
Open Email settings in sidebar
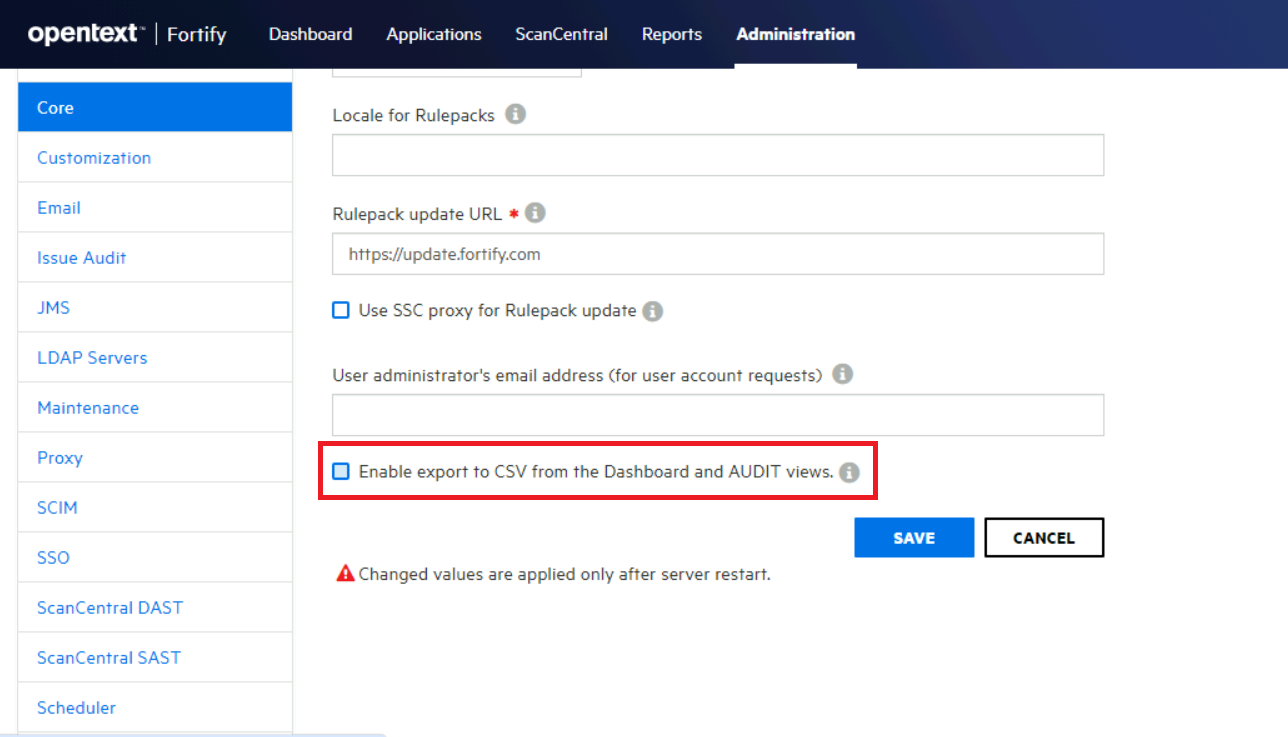pos(155,207)
